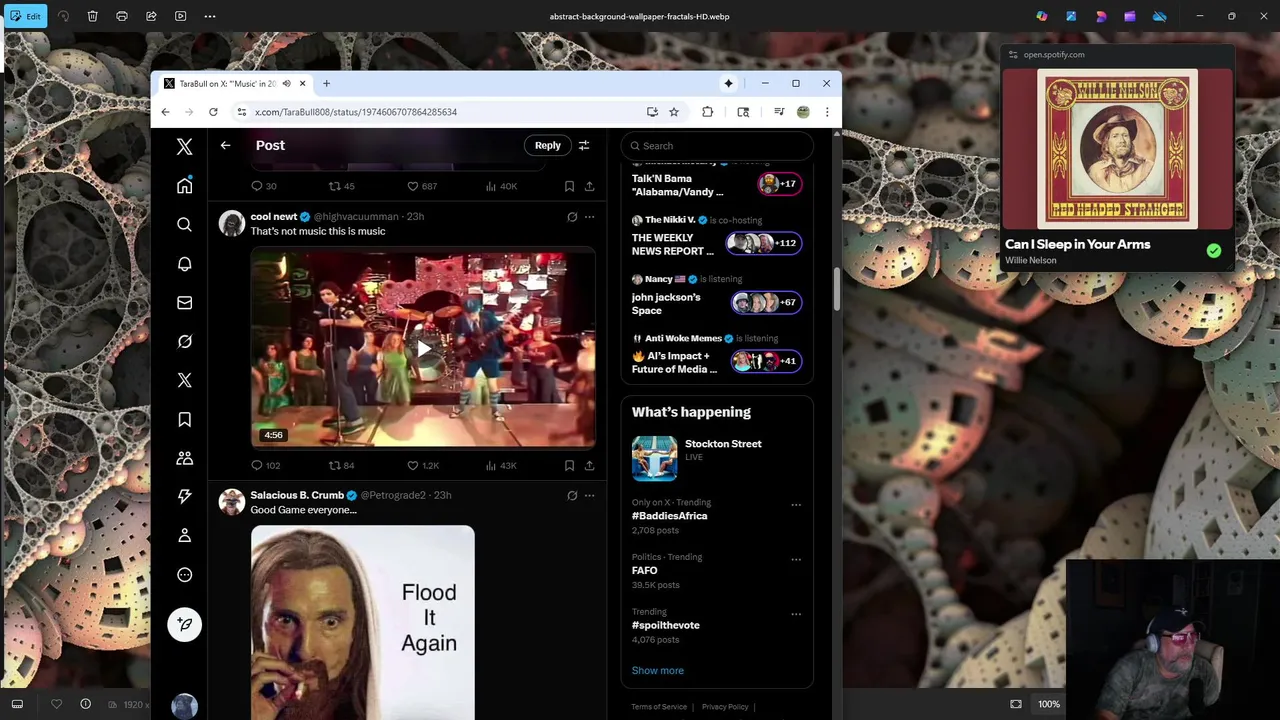1280x720 pixels.
Task: Open the #BaddiesAfrica trending topic
Action: pos(669,516)
